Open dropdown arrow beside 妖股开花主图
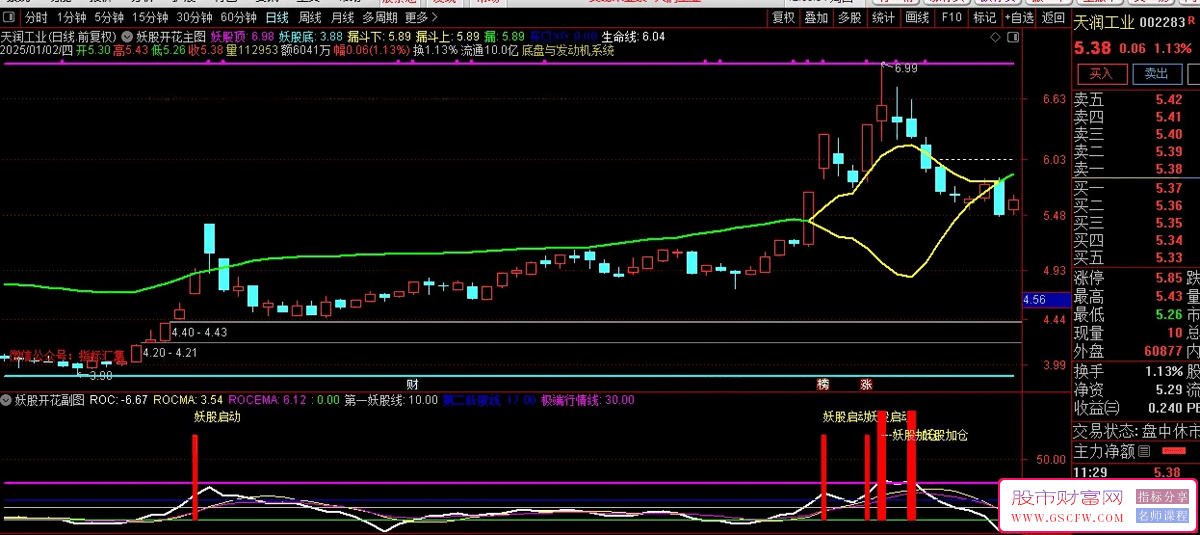This screenshot has height=535, width=1200. coord(128,36)
